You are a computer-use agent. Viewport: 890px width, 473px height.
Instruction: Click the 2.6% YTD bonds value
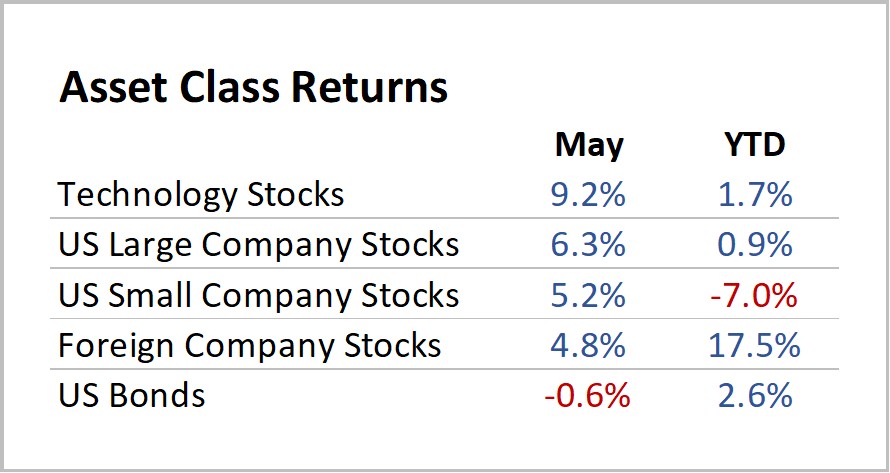[755, 395]
